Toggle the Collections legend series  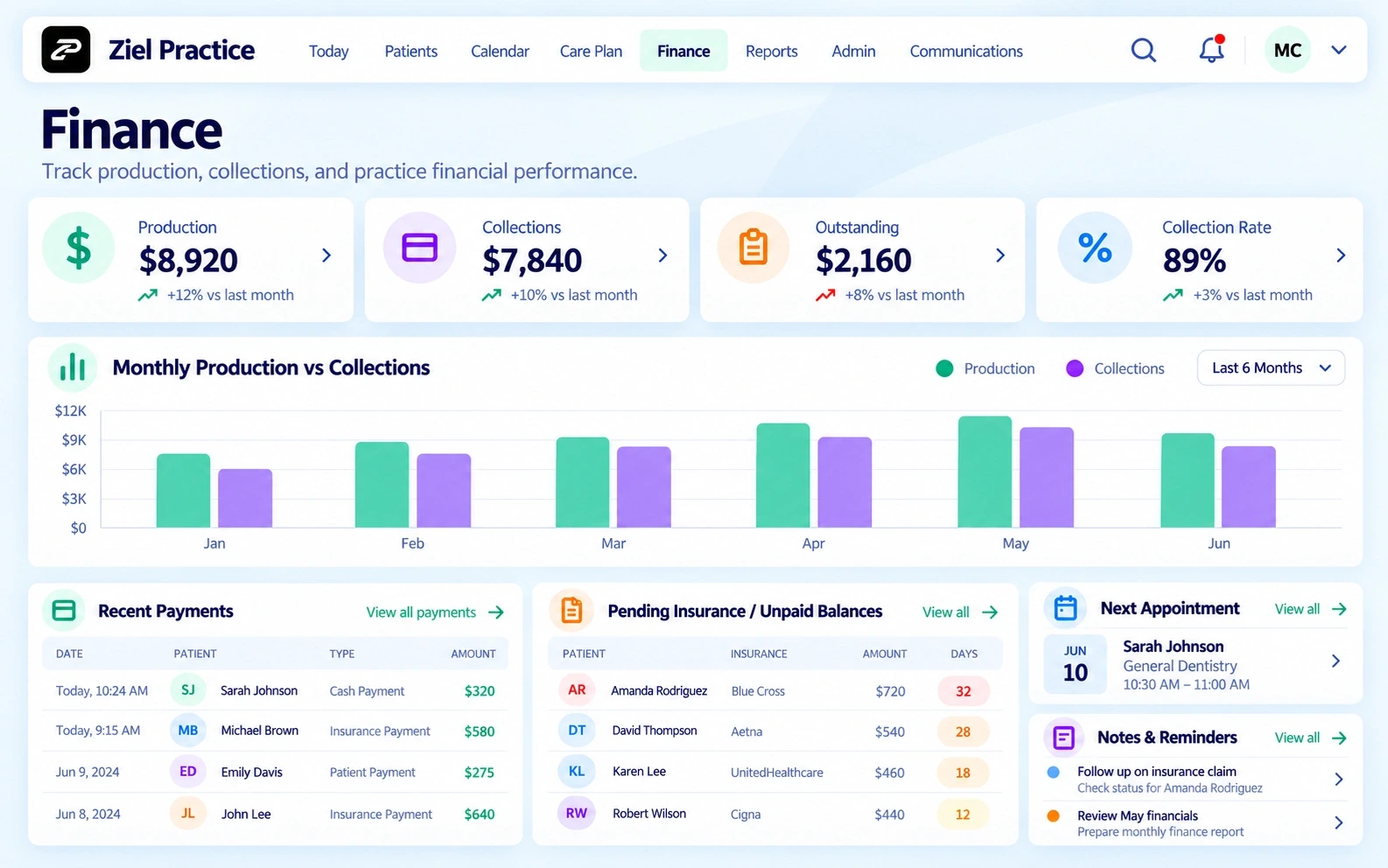[1115, 368]
